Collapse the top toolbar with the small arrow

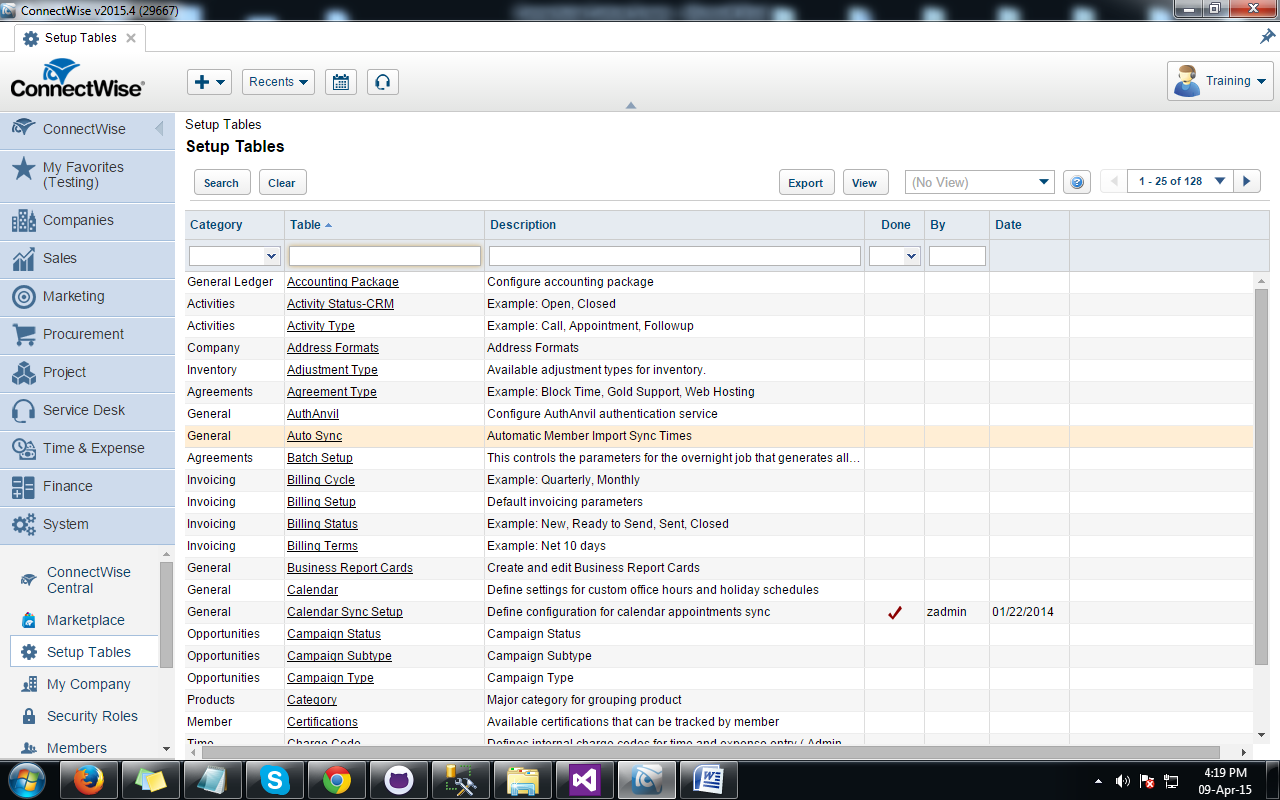[630, 105]
